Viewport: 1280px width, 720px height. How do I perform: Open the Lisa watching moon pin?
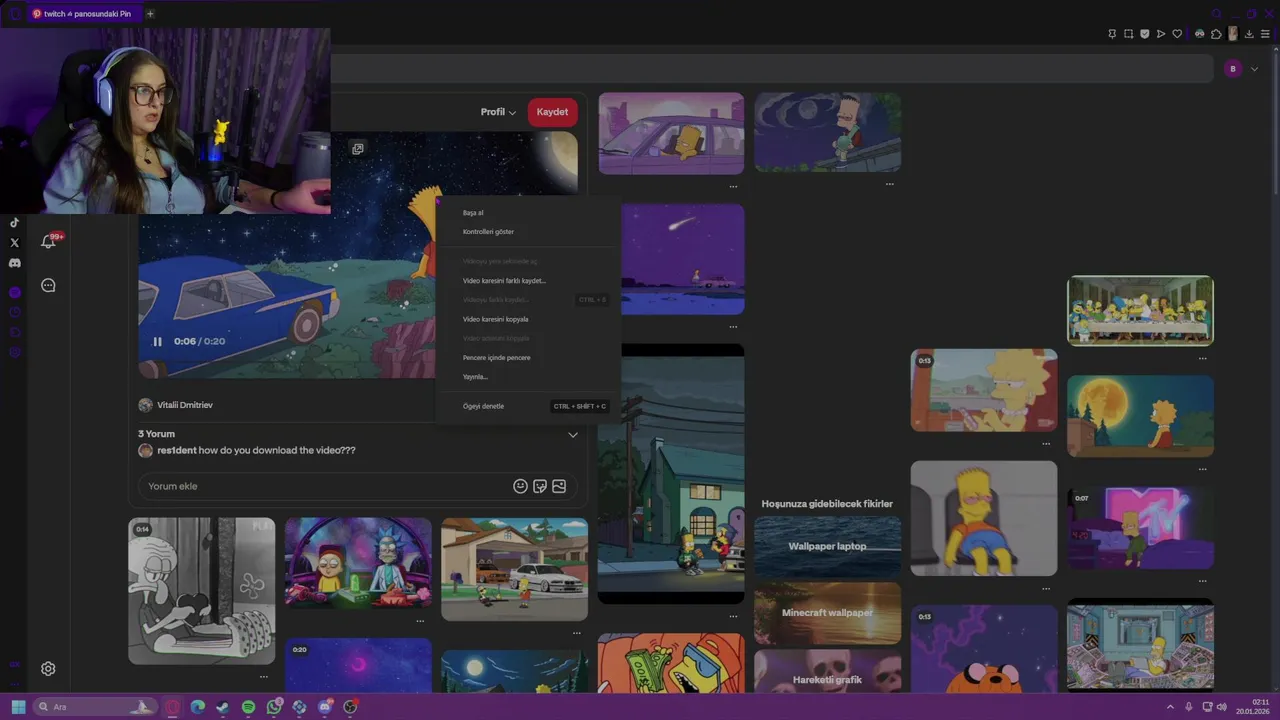pos(1140,416)
